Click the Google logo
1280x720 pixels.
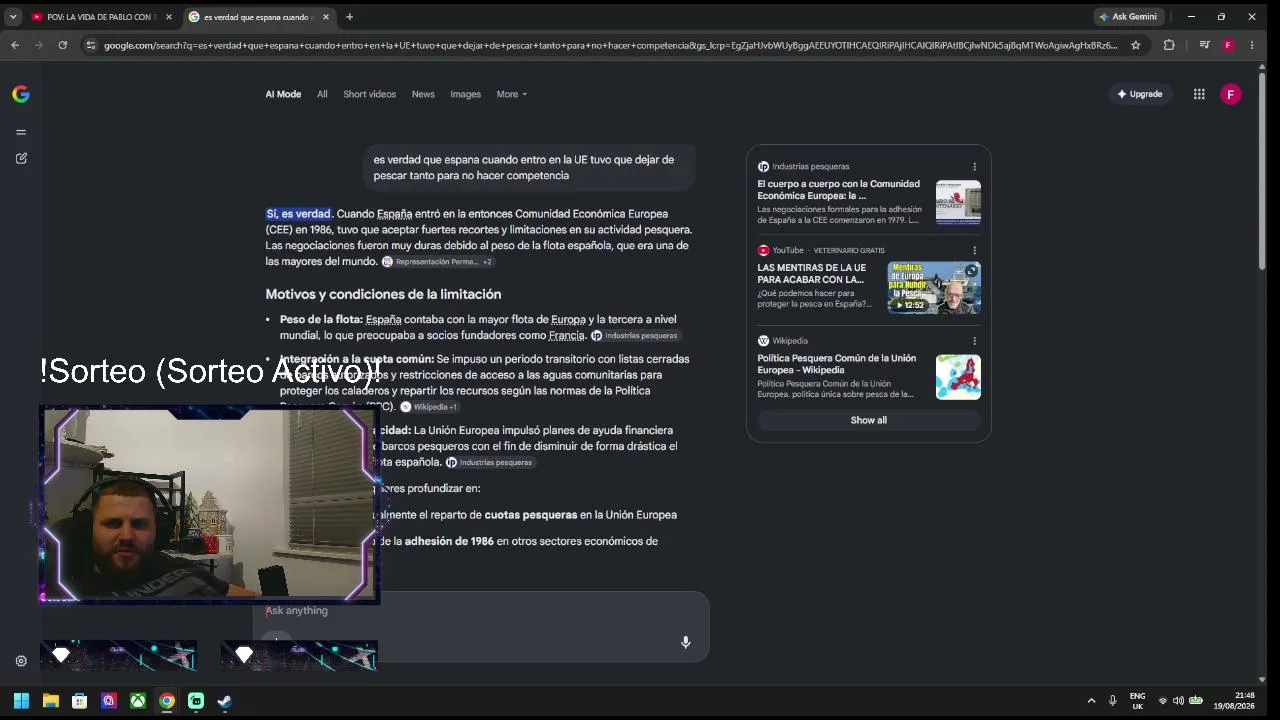(21, 94)
